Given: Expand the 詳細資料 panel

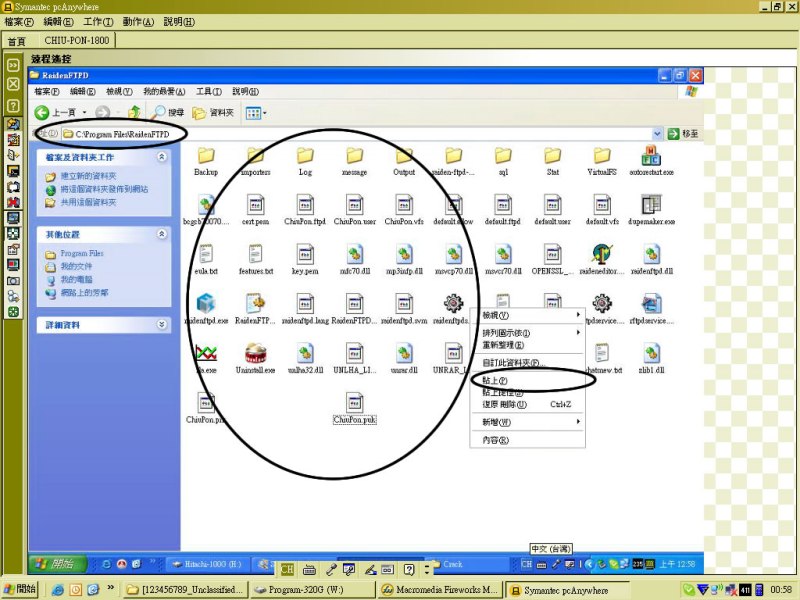Looking at the screenshot, I should (162, 324).
